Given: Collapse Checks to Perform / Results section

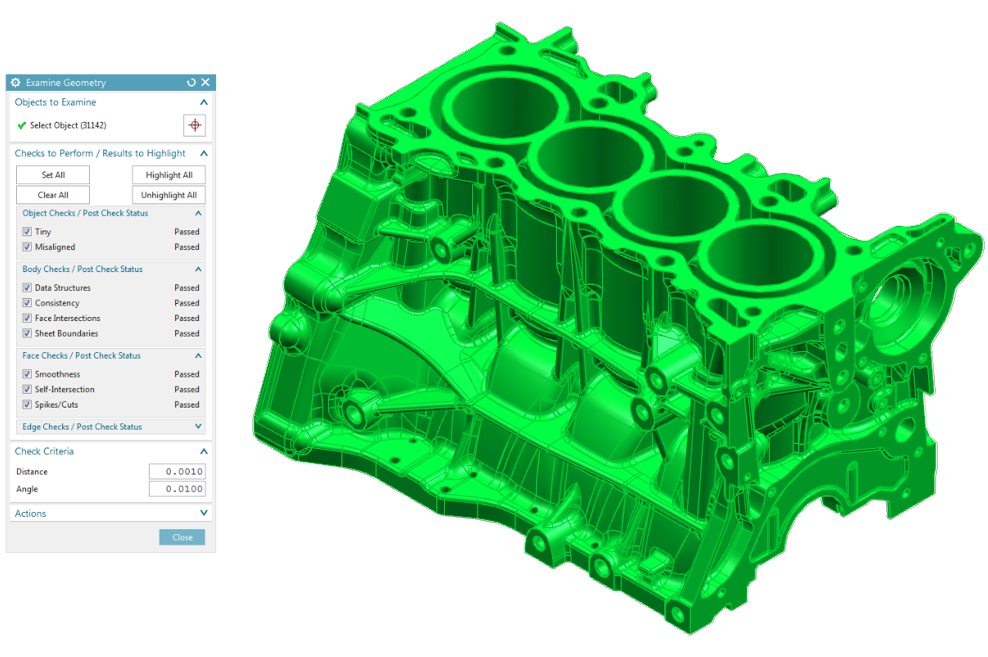Looking at the screenshot, I should pos(204,153).
